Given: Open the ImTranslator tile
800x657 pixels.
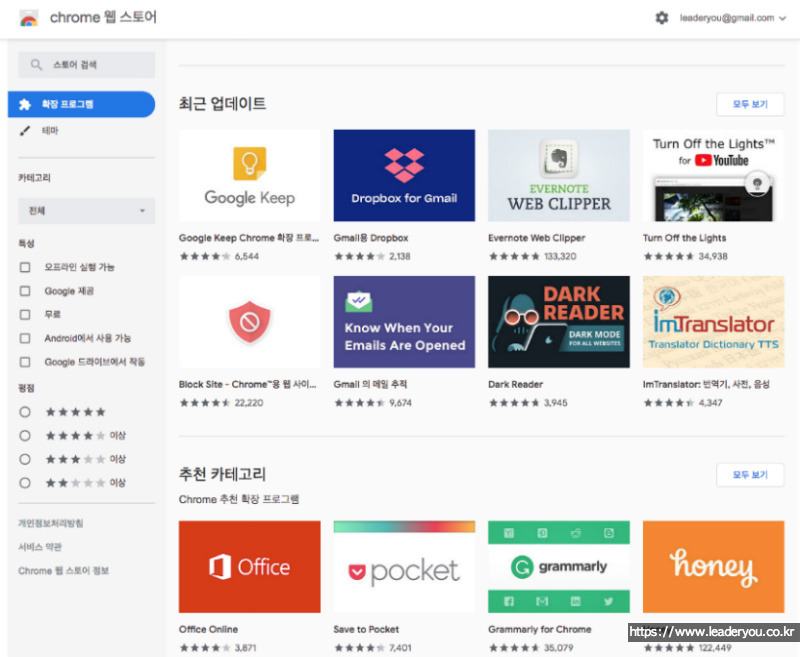Looking at the screenshot, I should pos(713,322).
